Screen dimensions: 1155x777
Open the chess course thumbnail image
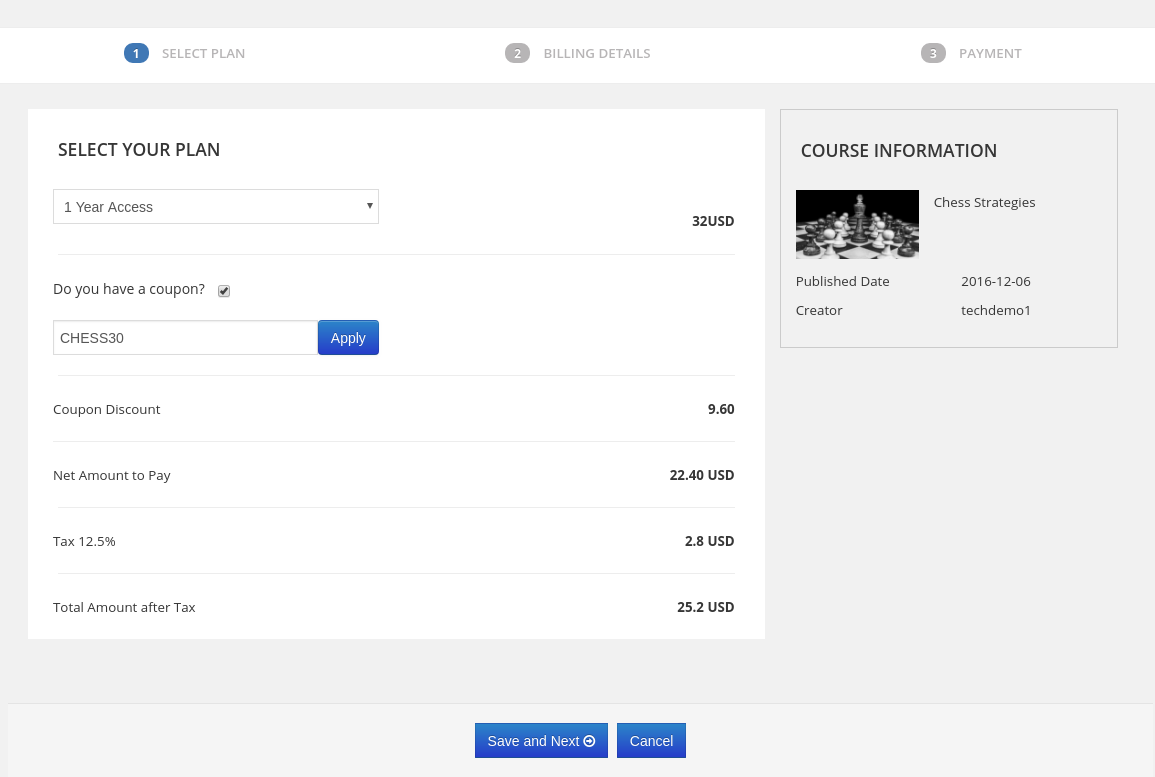pos(857,224)
